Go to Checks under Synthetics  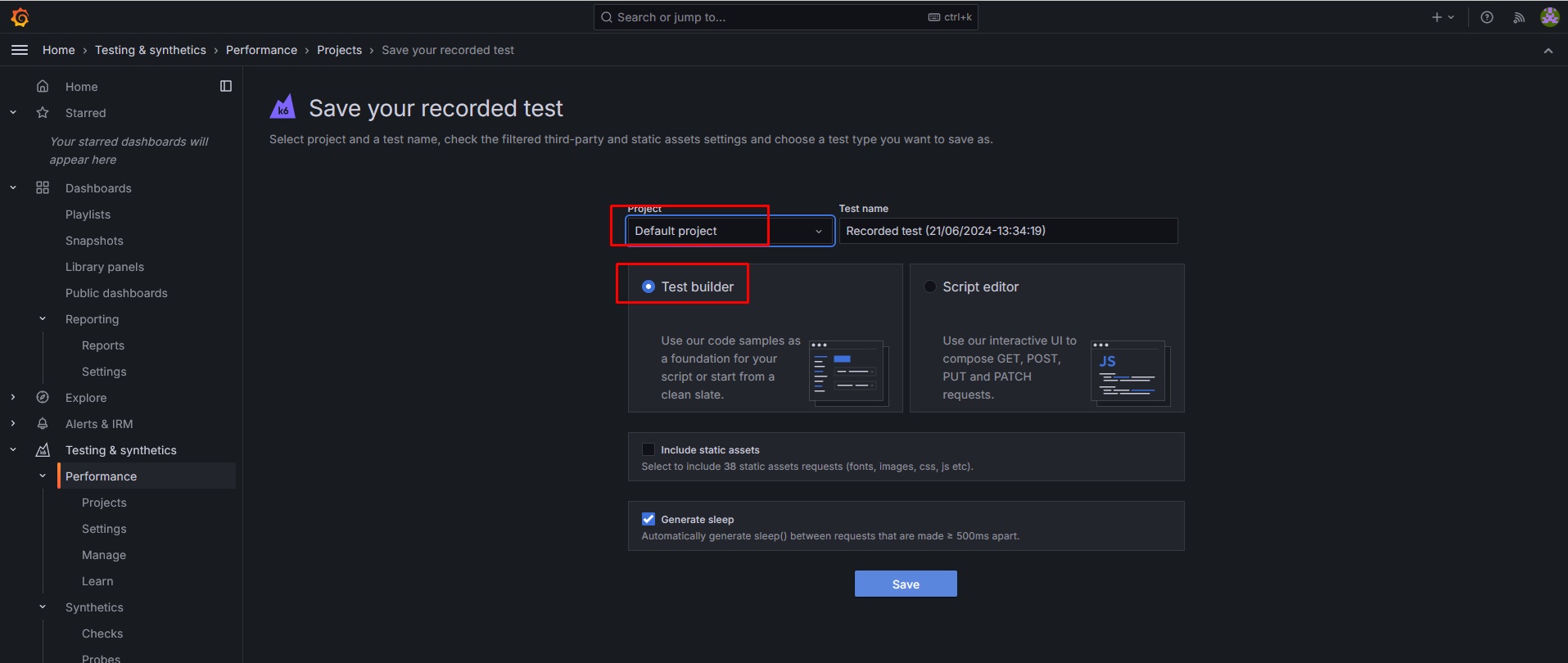[102, 634]
